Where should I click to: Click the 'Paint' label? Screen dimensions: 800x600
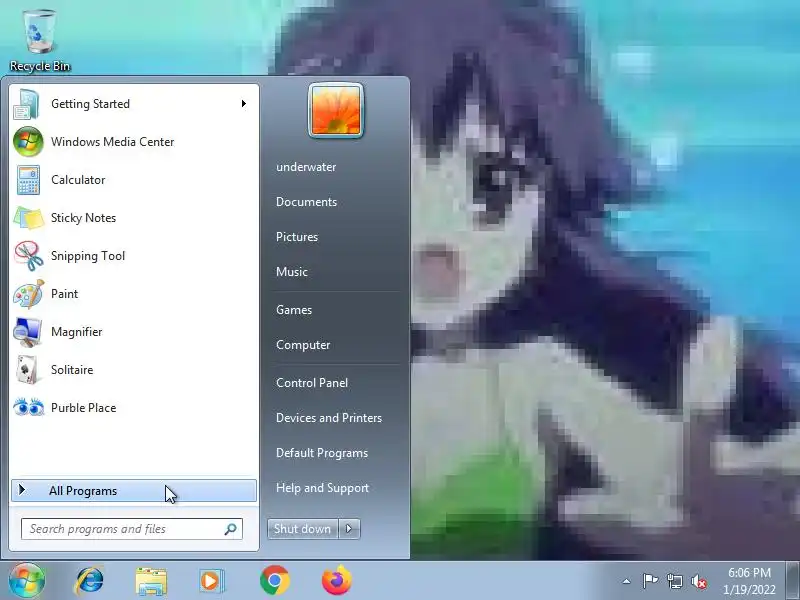(x=64, y=294)
